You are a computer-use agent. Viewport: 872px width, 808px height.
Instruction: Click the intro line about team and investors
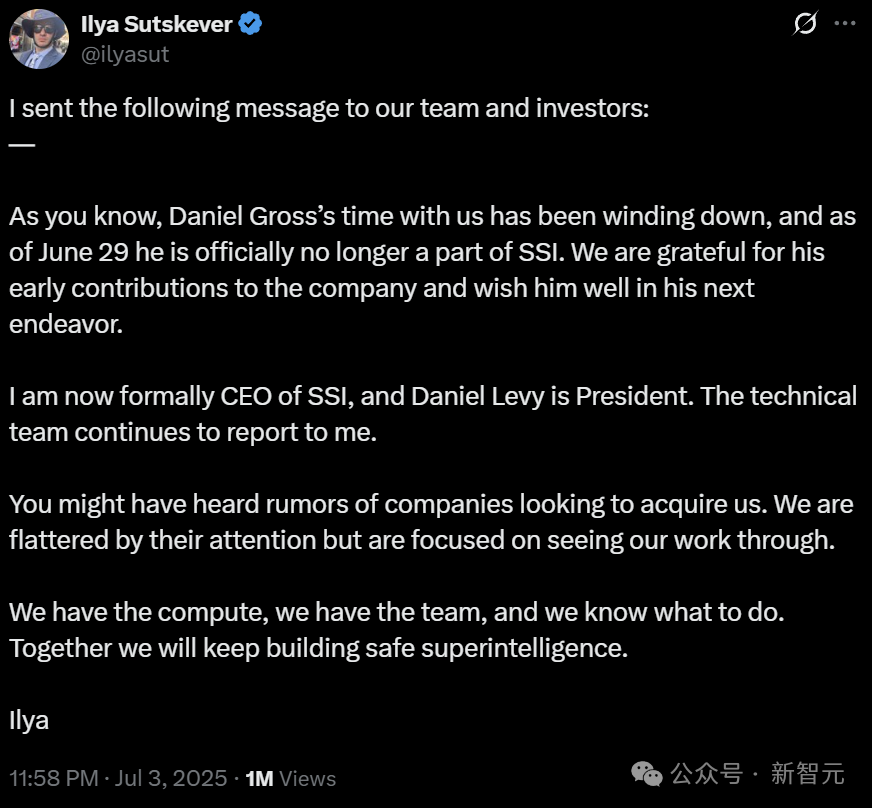(329, 108)
